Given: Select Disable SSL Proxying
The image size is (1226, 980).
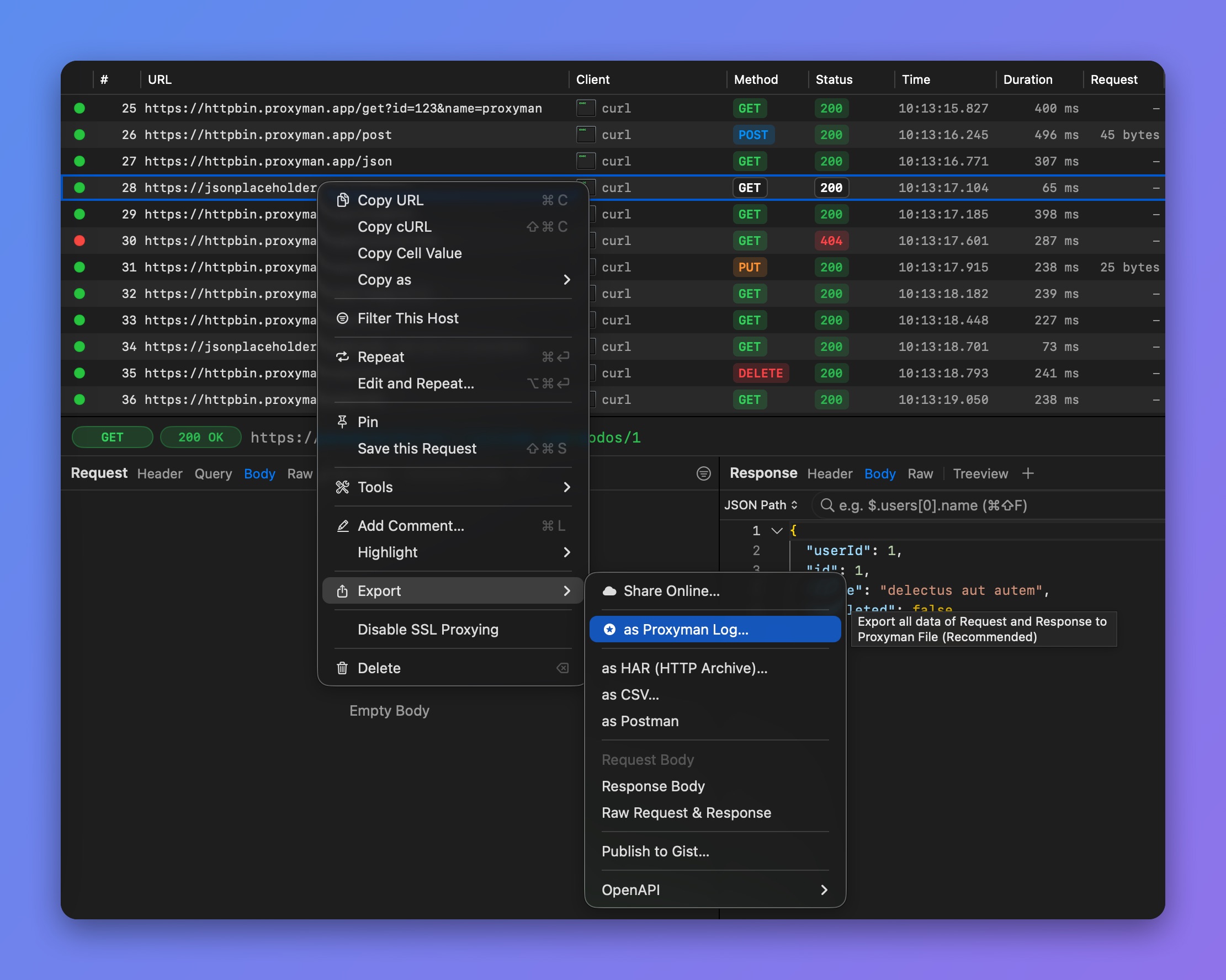Looking at the screenshot, I should click(x=453, y=630).
